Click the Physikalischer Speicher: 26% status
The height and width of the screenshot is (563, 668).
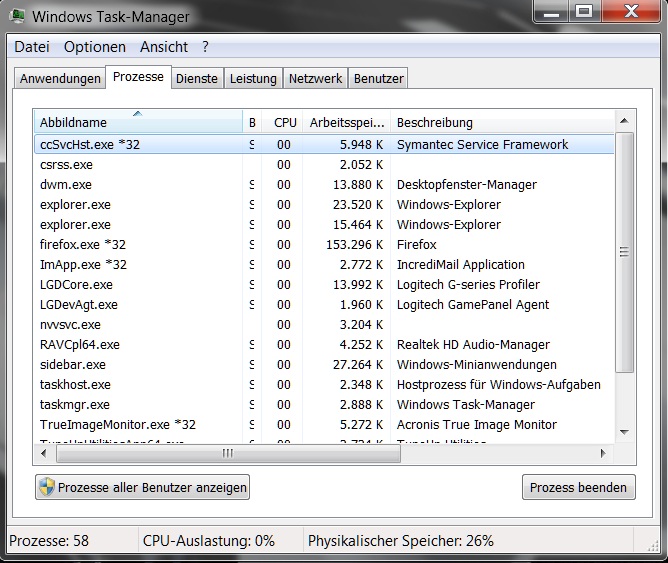click(400, 541)
